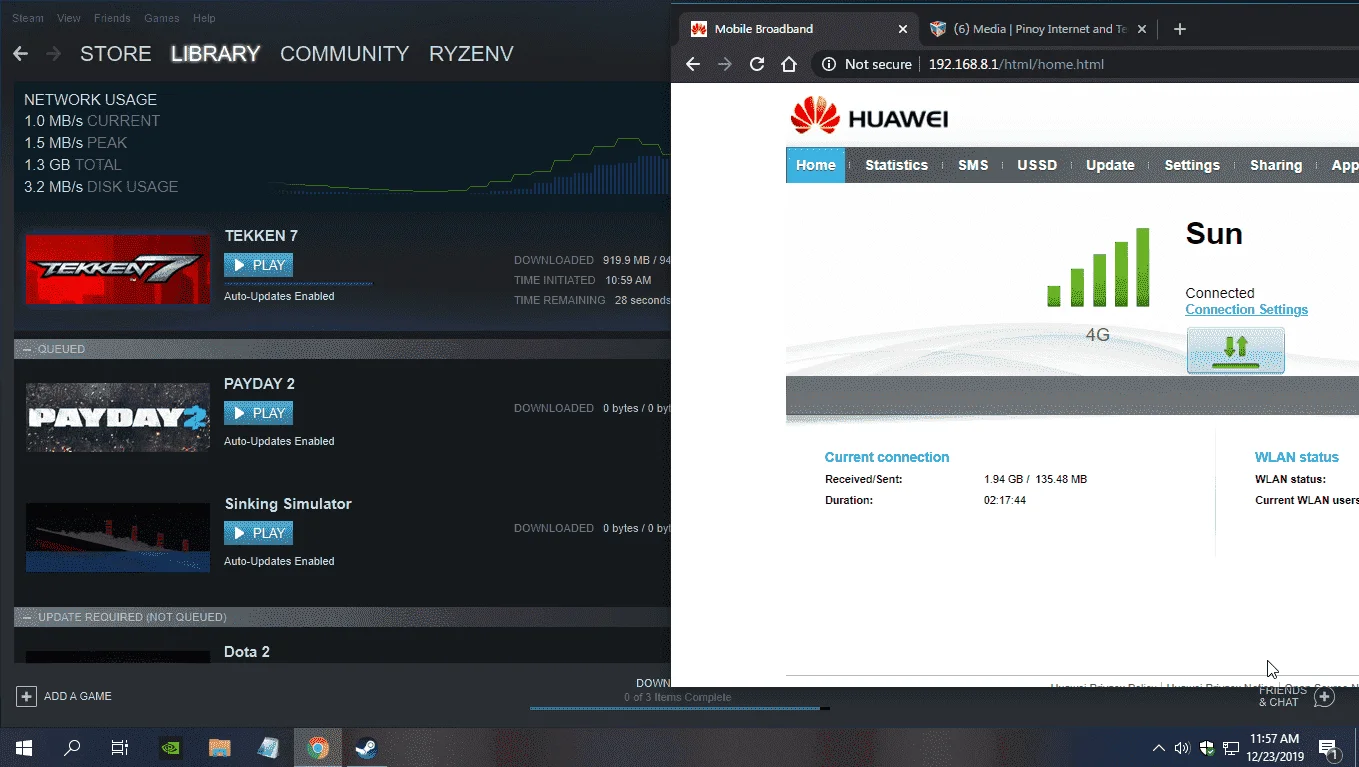Open the Steam COMMUNITY section
Image resolution: width=1359 pixels, height=767 pixels.
(345, 54)
